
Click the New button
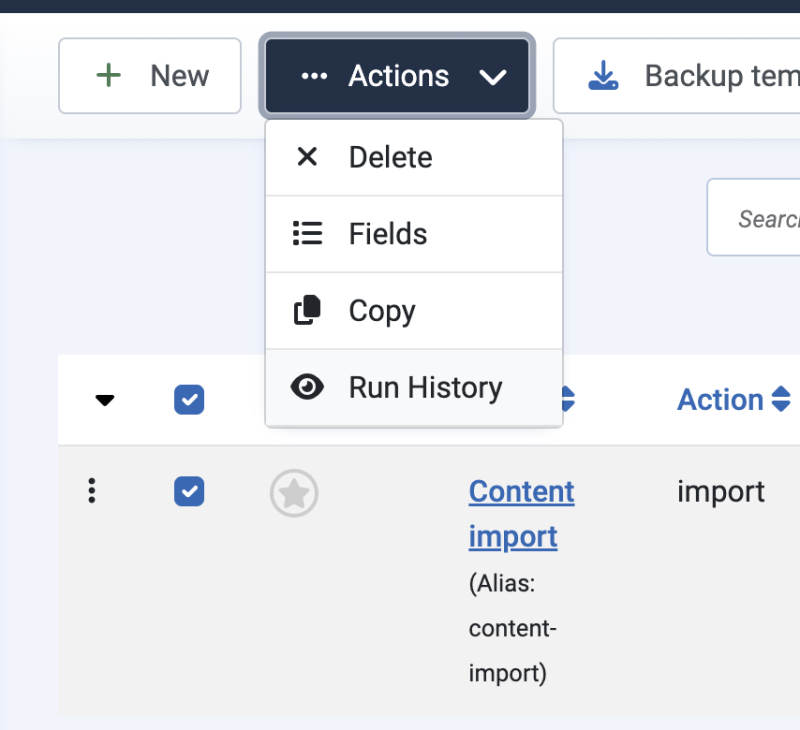(x=149, y=75)
